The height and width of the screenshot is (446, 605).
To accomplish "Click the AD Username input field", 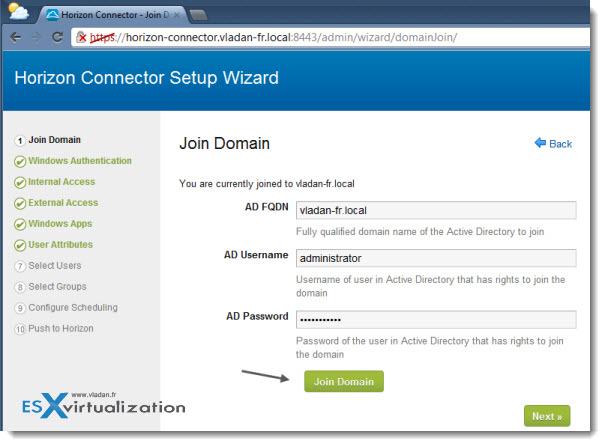I will (436, 258).
